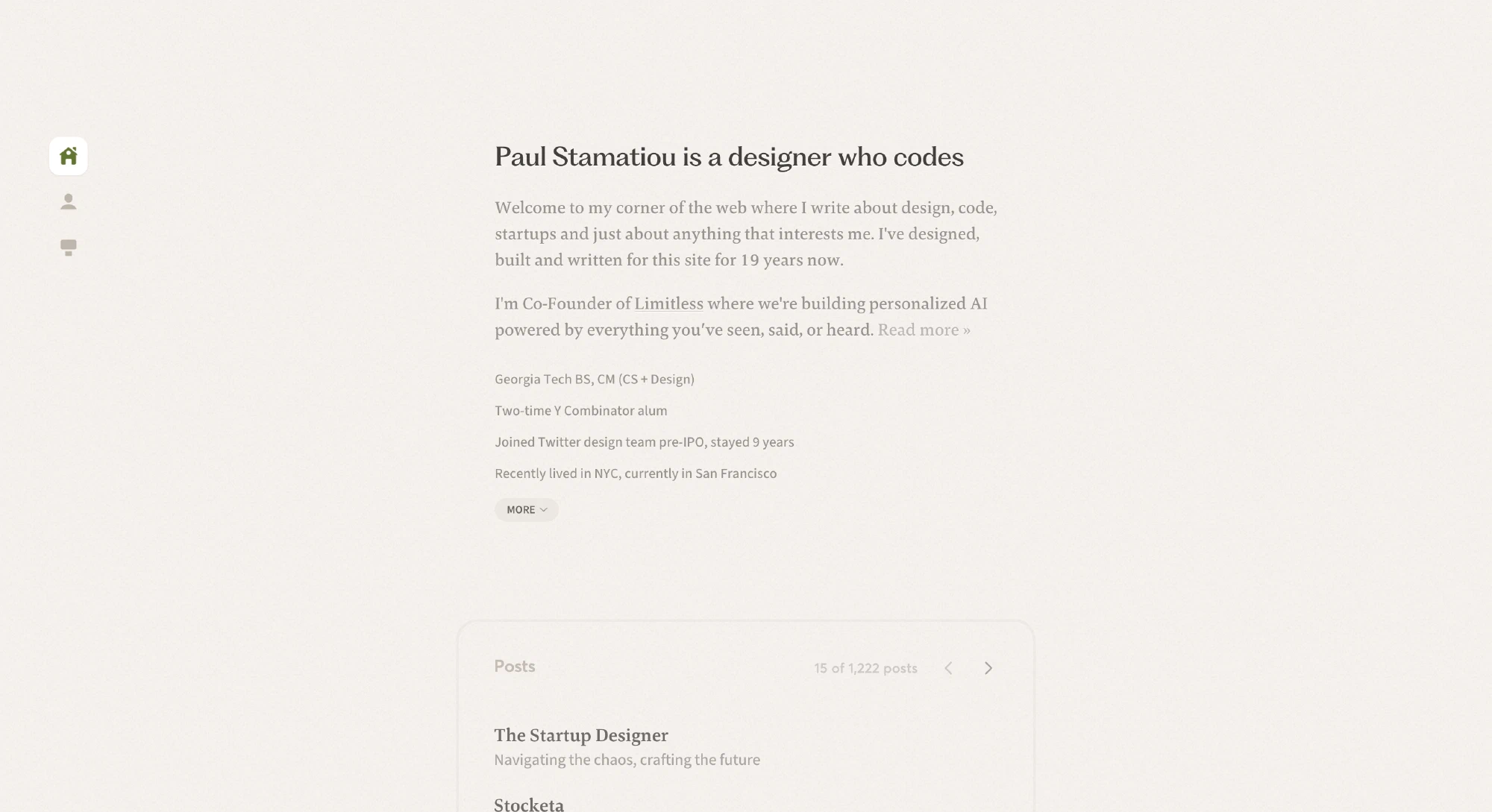Click the Posts section heading
Viewport: 1492px width, 812px height.
514,667
